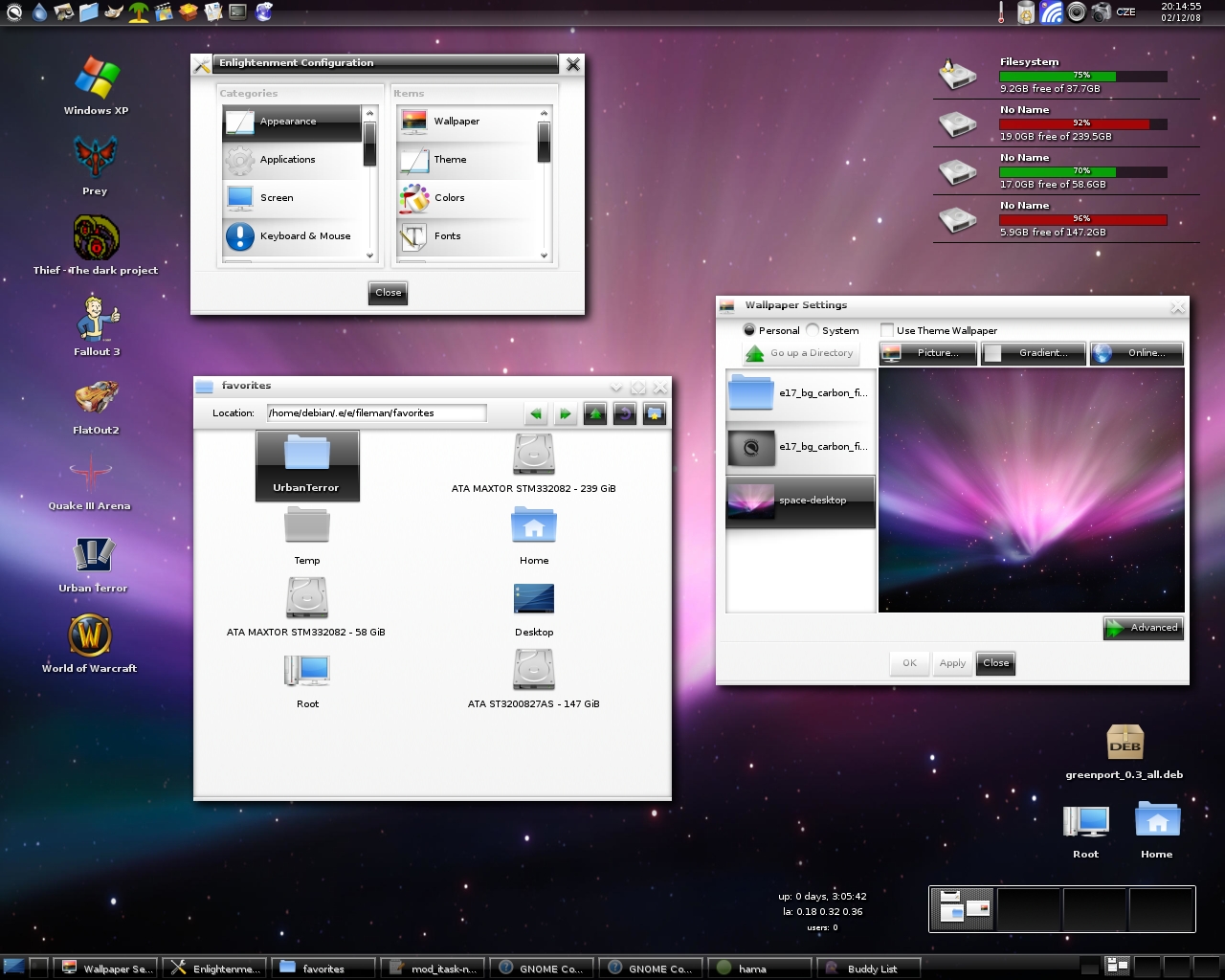Enable Use Theme Wallpaper checkbox
Screen dimensions: 1225x980
pyautogui.click(x=887, y=330)
